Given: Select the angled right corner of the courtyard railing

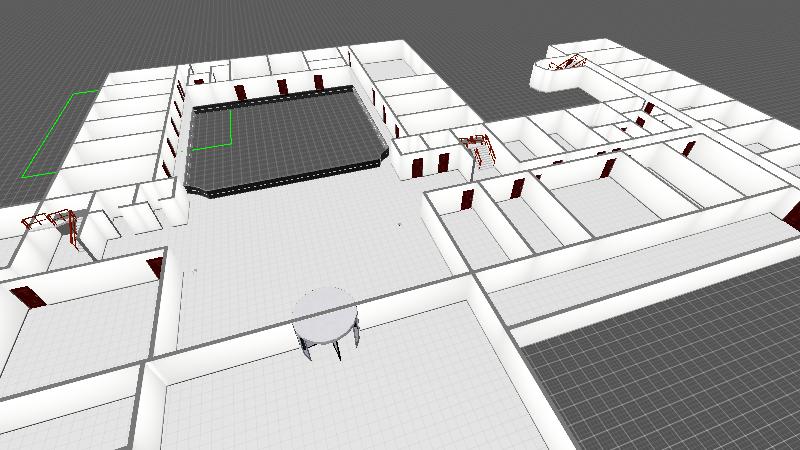Looking at the screenshot, I should coord(383,157).
